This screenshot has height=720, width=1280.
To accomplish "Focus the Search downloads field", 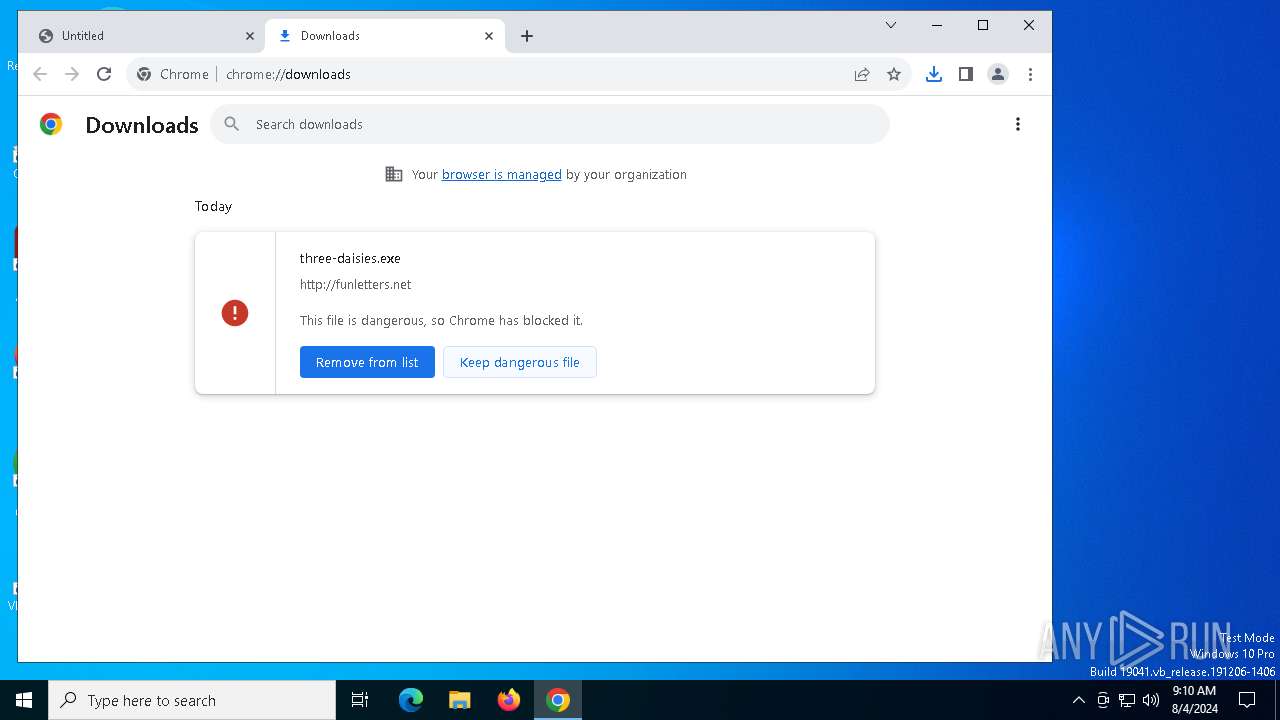I will point(550,124).
